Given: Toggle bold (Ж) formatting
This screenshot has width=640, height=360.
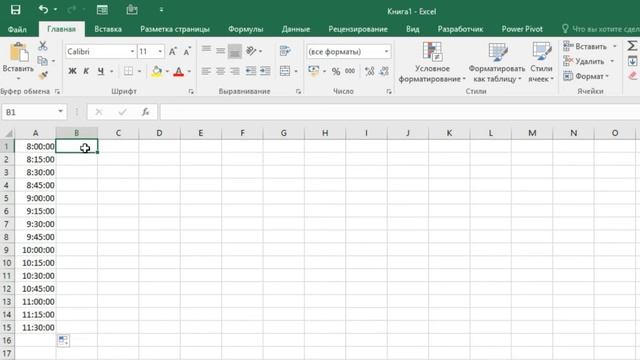Looking at the screenshot, I should [72, 71].
